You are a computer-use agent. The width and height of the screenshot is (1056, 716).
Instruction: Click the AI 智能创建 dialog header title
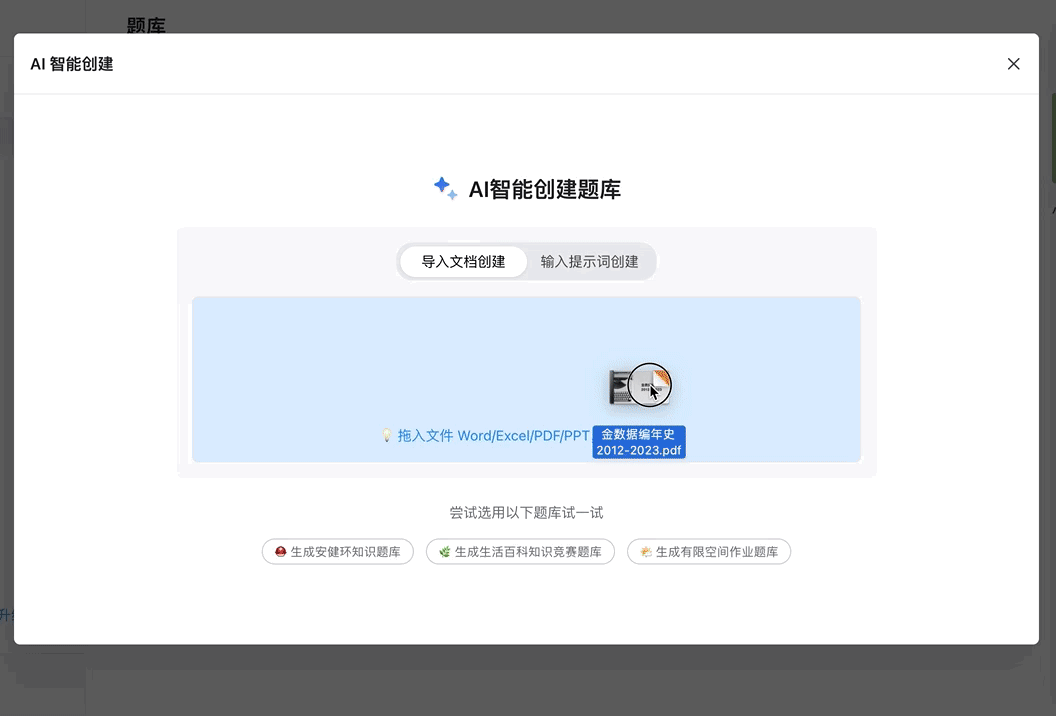pos(70,63)
